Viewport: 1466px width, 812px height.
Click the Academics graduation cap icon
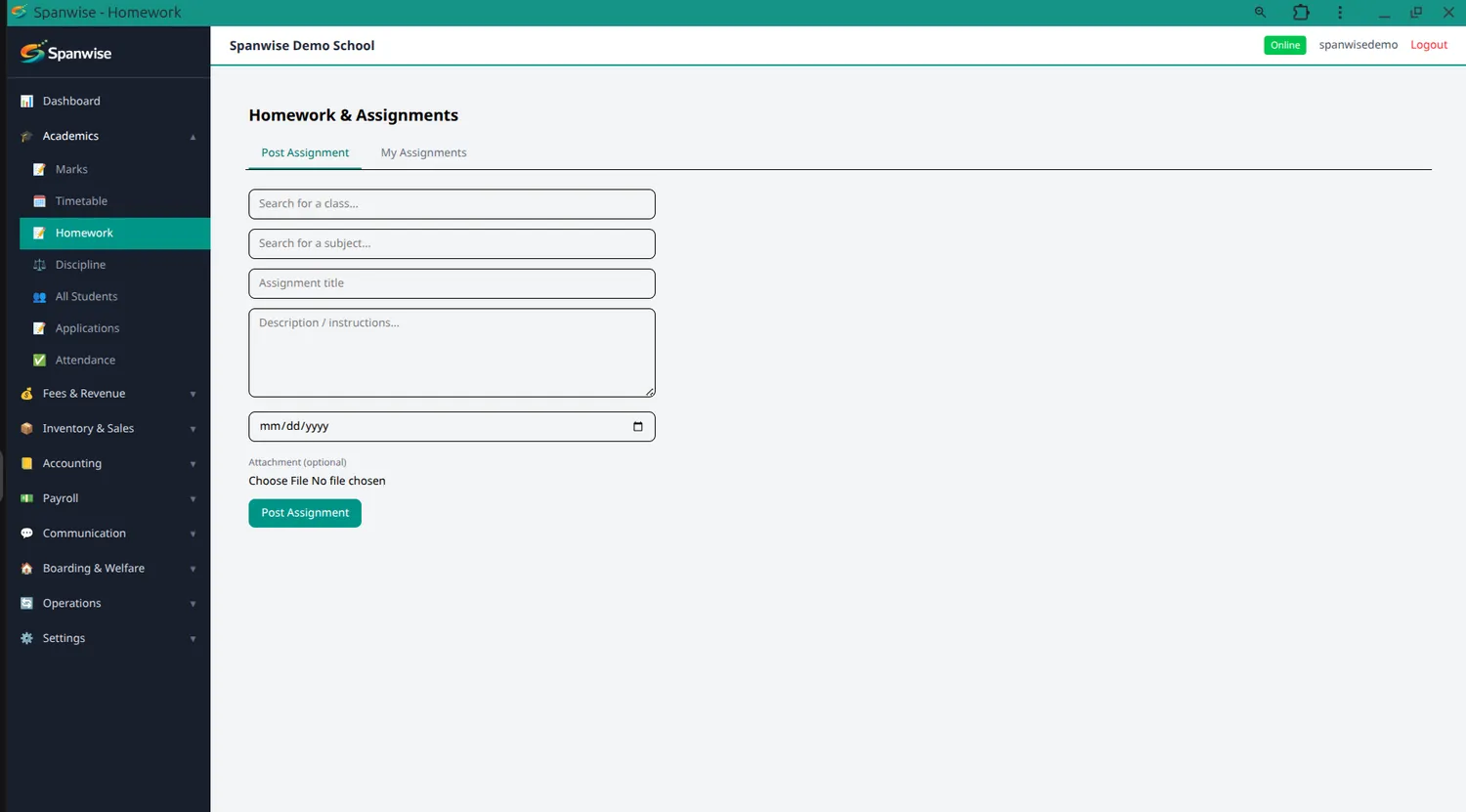pos(26,137)
